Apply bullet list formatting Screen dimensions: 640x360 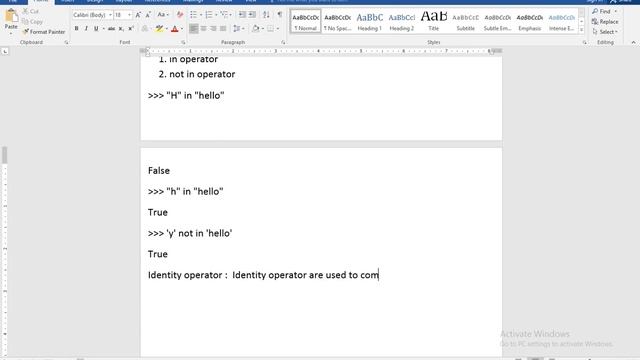point(193,15)
